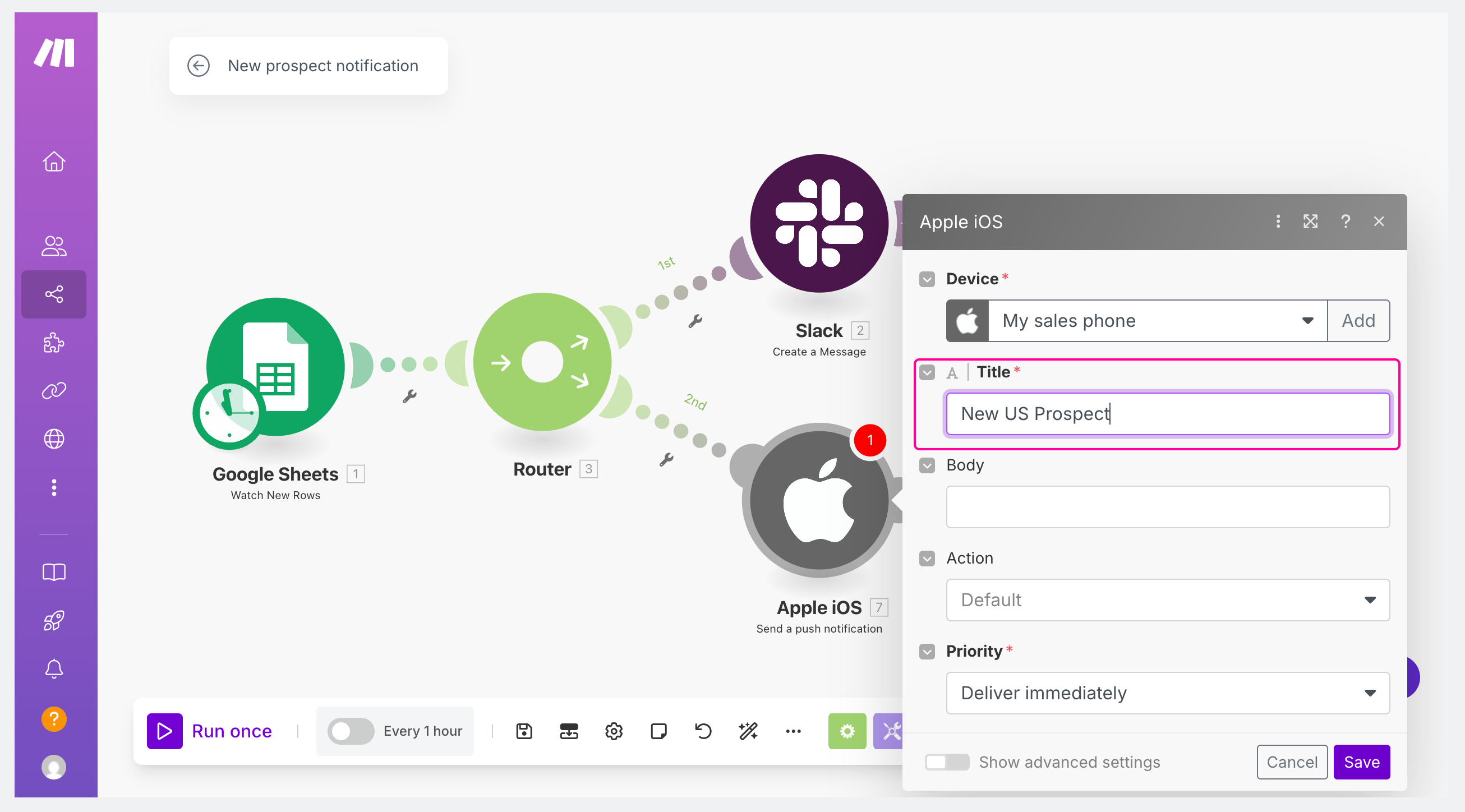The height and width of the screenshot is (812, 1465).
Task: Open the Connections link icon in sidebar
Action: (x=54, y=391)
